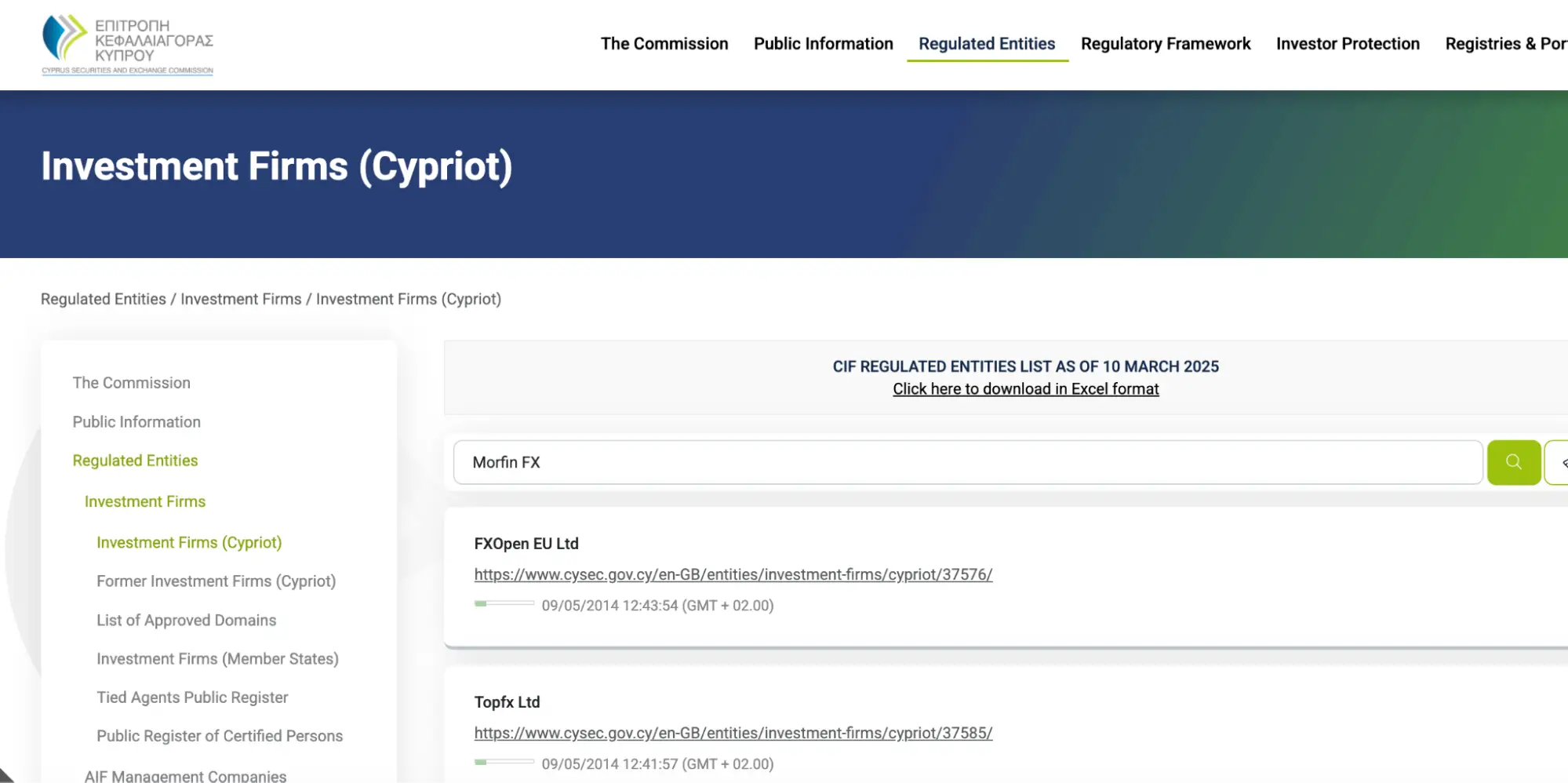Click here to download in Excel format
The width and height of the screenshot is (1568, 783).
tap(1025, 388)
